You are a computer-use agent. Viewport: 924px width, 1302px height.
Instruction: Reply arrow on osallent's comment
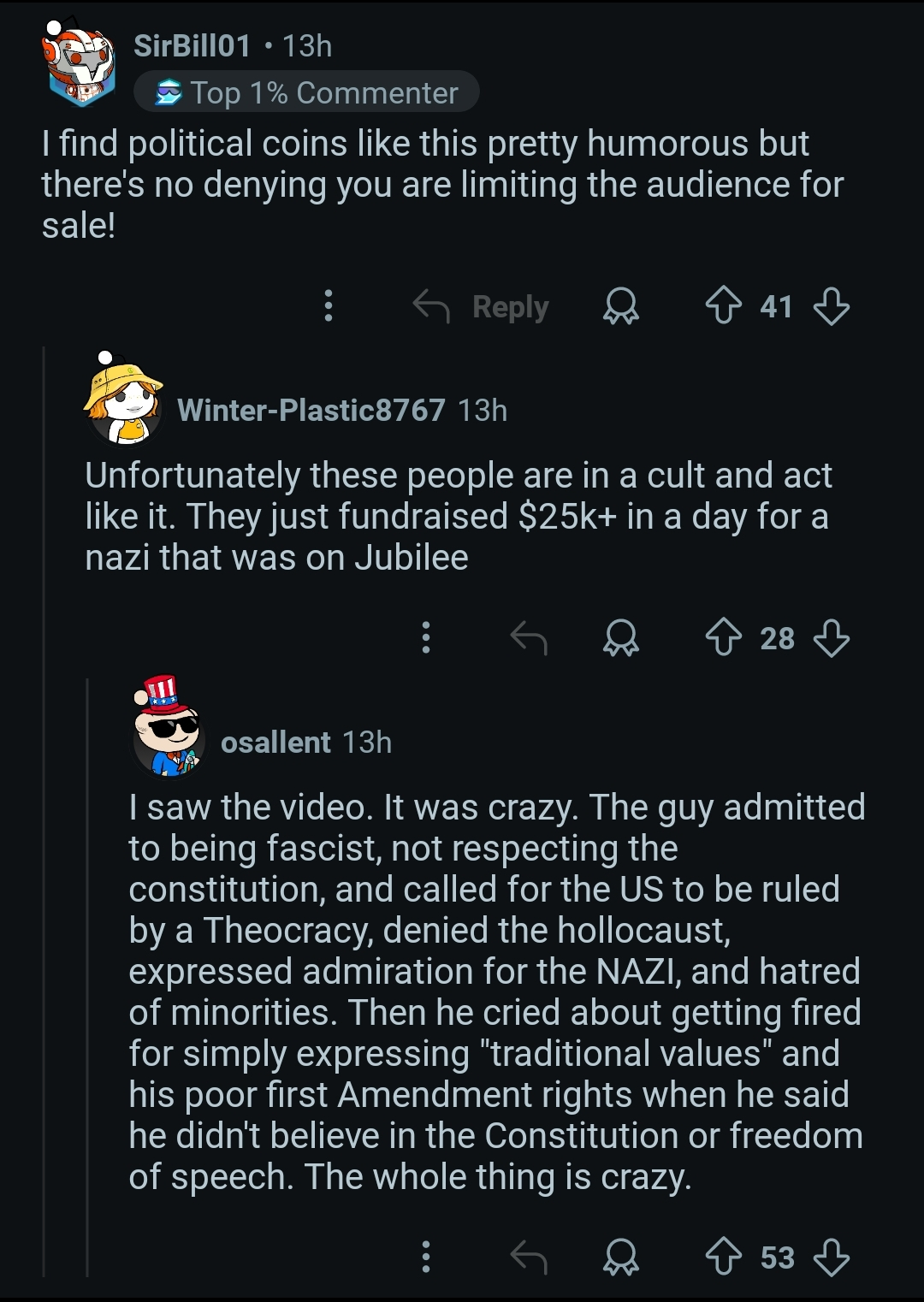[528, 1257]
